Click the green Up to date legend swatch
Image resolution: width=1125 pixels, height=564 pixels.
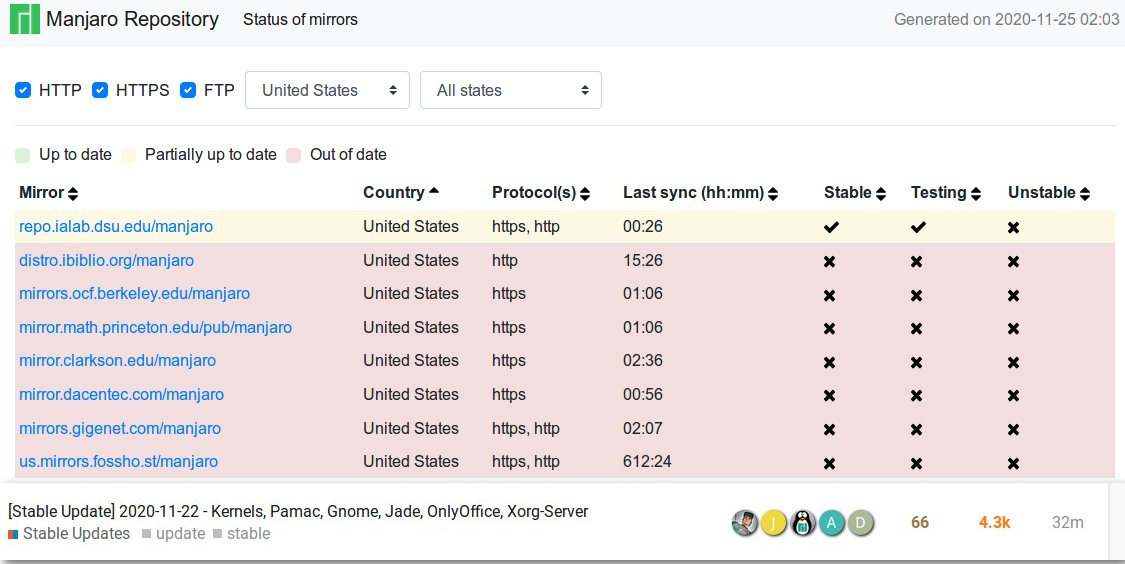click(x=23, y=155)
